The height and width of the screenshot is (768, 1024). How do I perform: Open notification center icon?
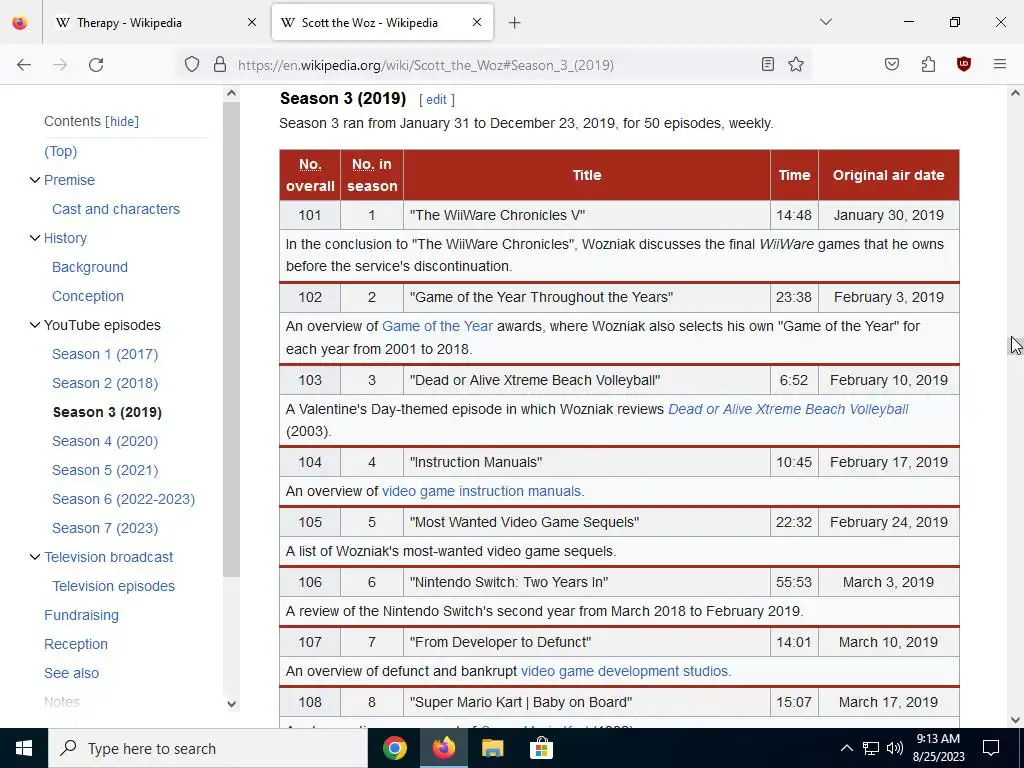pos(991,748)
